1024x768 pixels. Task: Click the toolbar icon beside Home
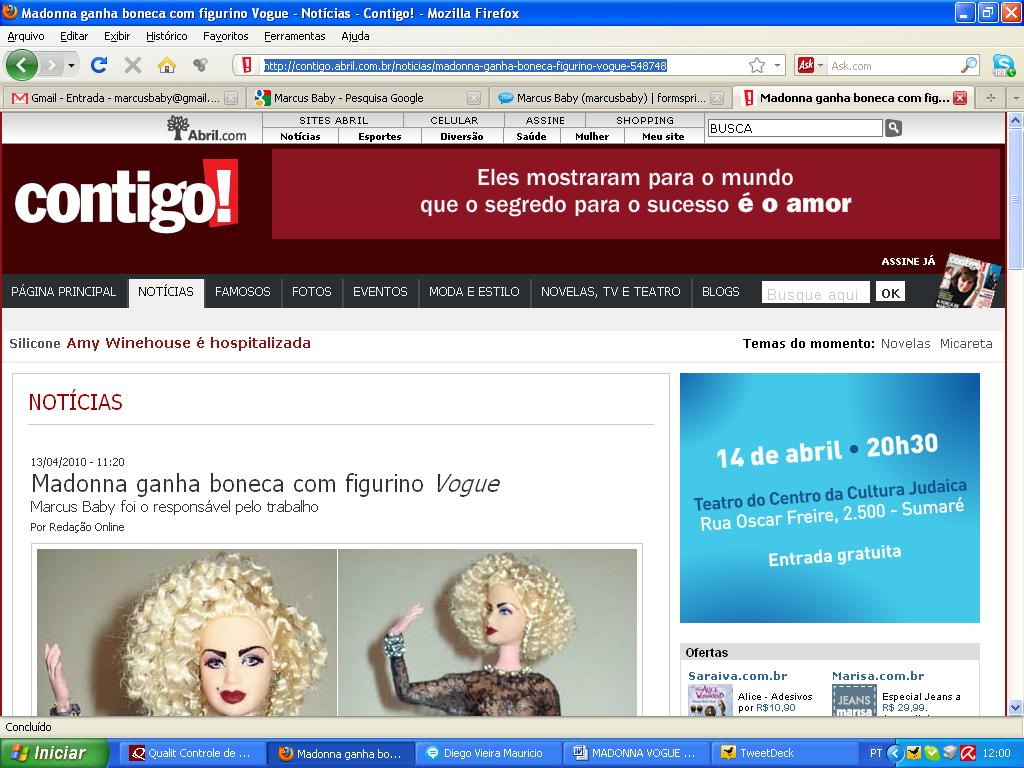point(200,65)
